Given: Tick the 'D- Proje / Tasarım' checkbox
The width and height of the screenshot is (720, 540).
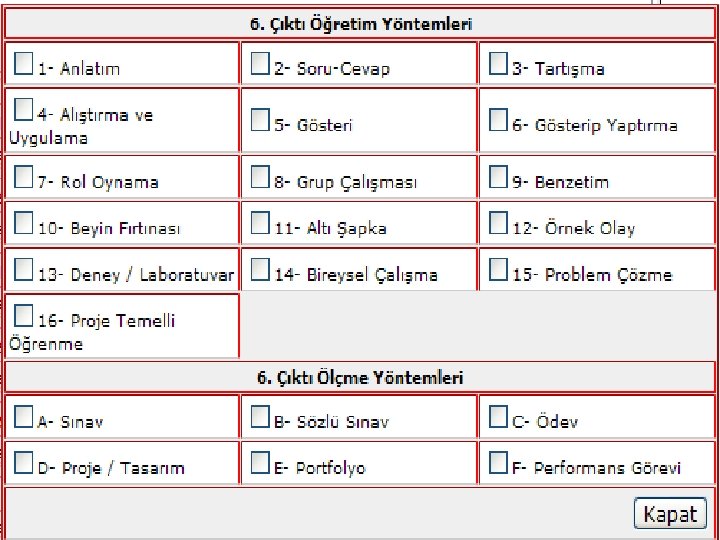Looking at the screenshot, I should pos(24,465).
